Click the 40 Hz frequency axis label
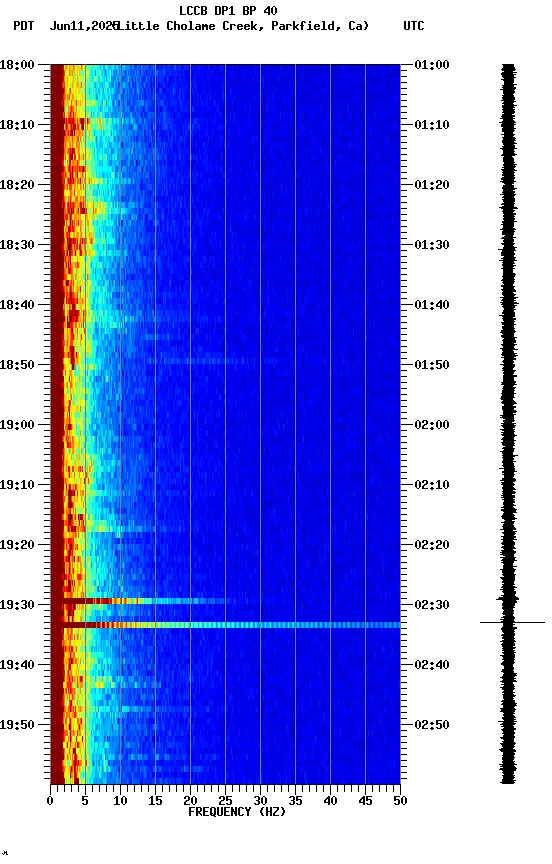The width and height of the screenshot is (552, 864). tap(330, 801)
